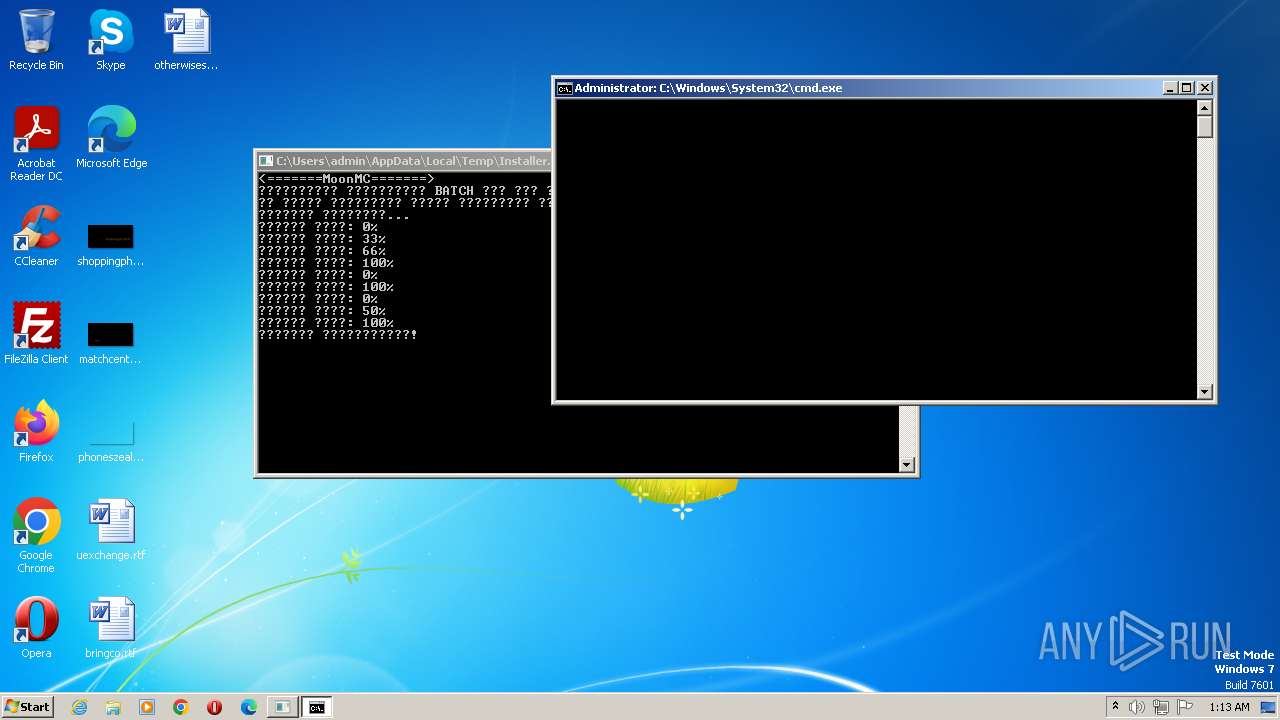The image size is (1280, 720).
Task: Open the uexchange.rtf document
Action: pyautogui.click(x=111, y=530)
